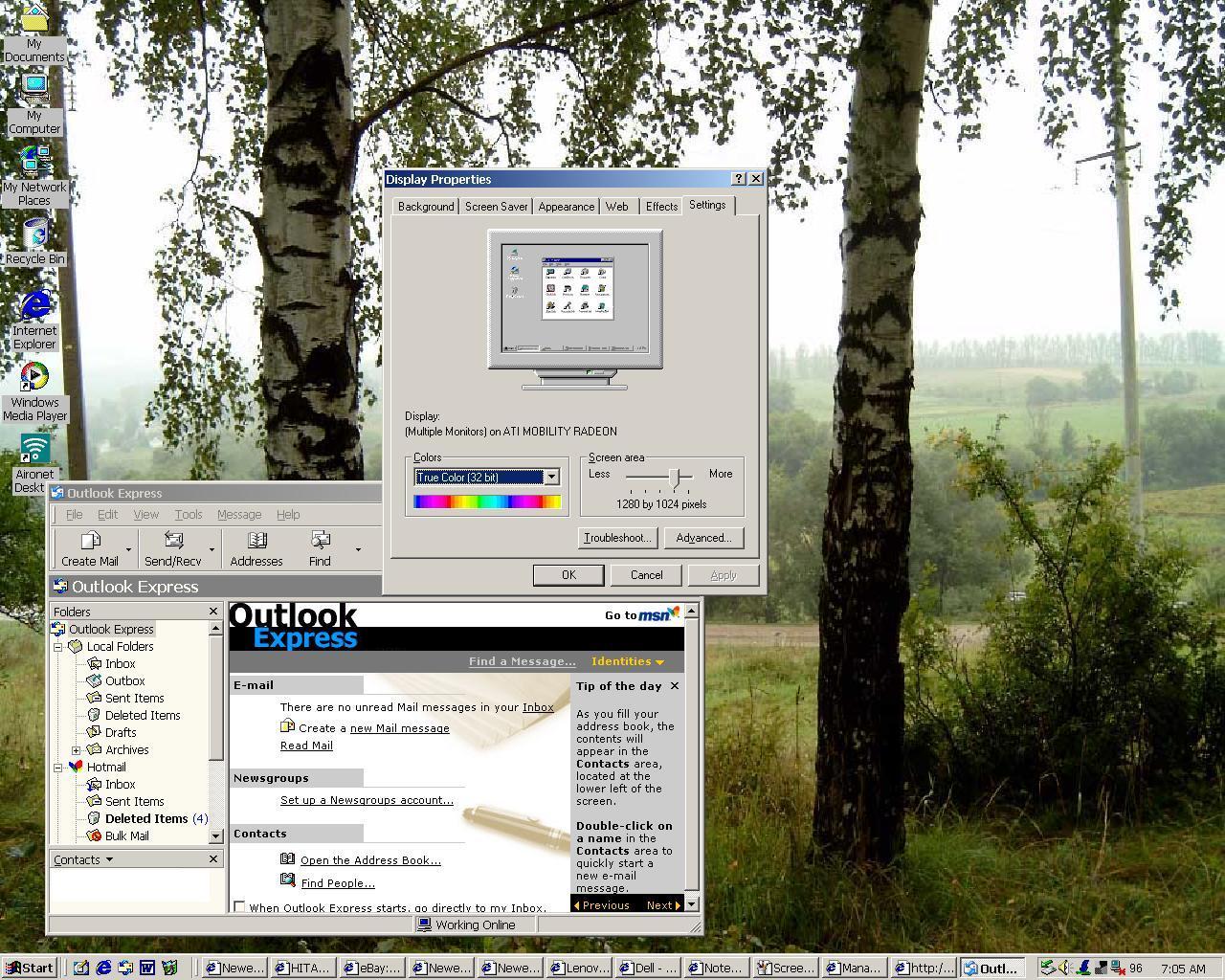Switch to eBay taskbar window
Image resolution: width=1225 pixels, height=980 pixels.
[x=371, y=968]
